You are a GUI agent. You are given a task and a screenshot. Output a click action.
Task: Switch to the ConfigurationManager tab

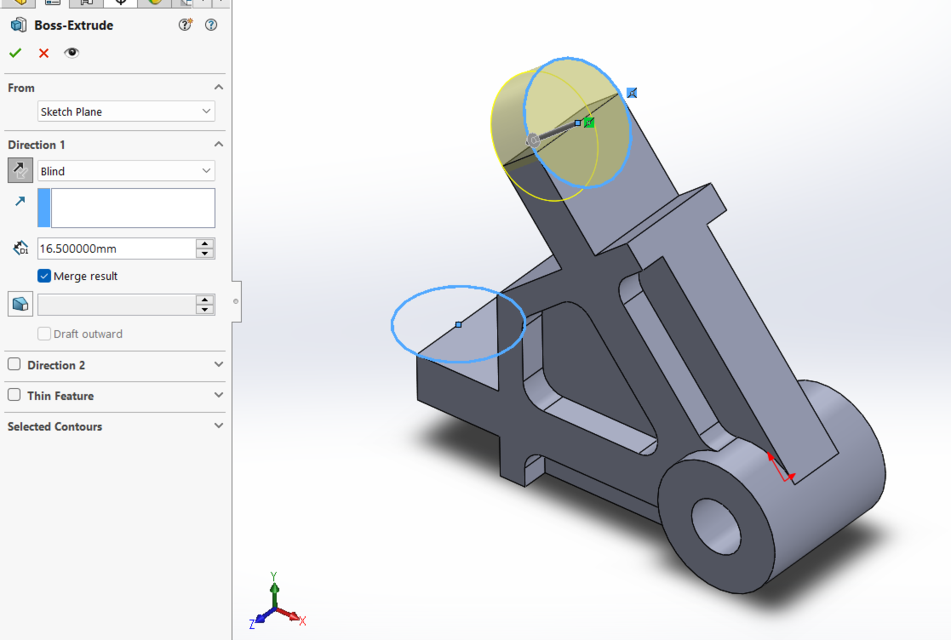tap(85, 3)
